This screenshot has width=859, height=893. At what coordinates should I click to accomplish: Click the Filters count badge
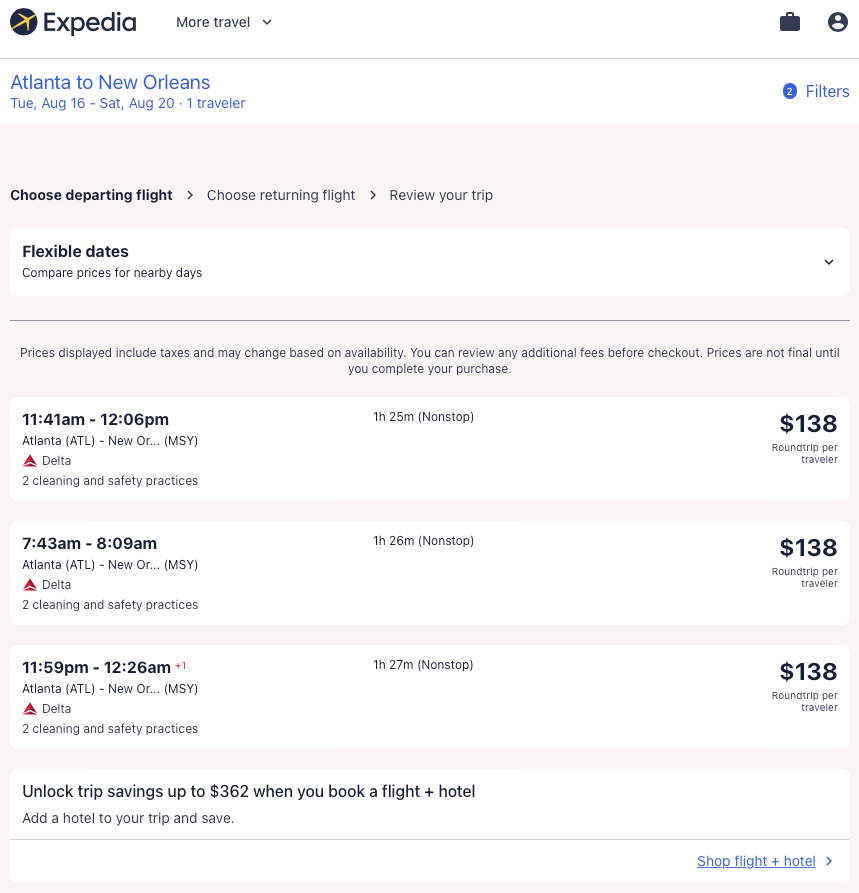pyautogui.click(x=790, y=91)
